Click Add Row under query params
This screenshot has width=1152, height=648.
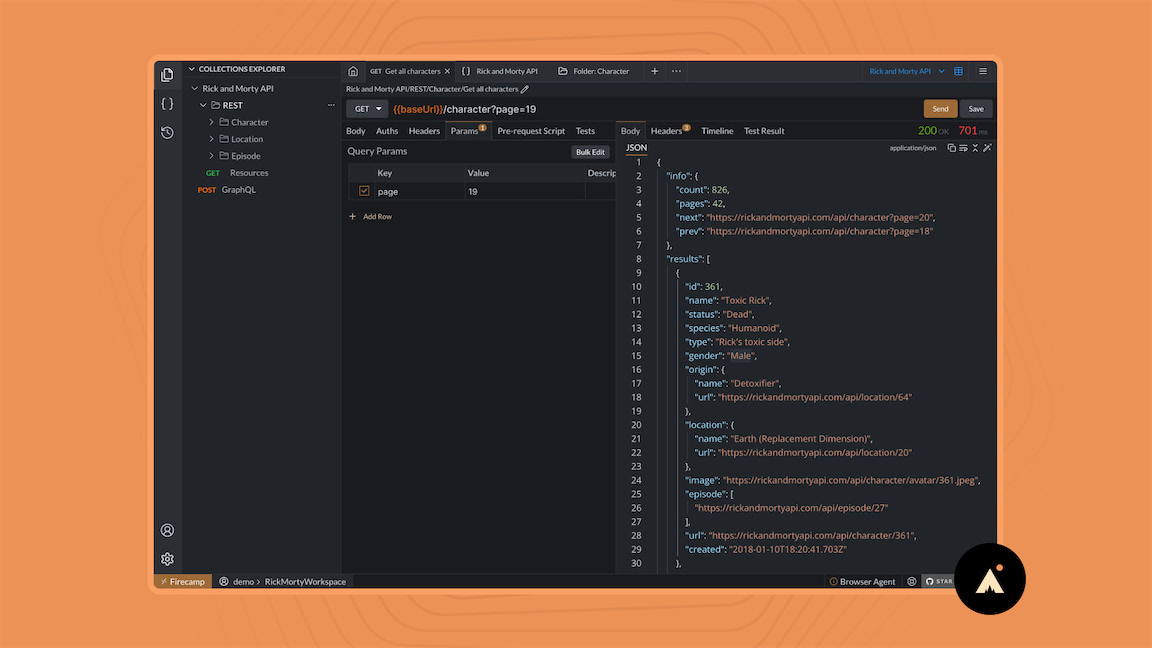tap(370, 216)
